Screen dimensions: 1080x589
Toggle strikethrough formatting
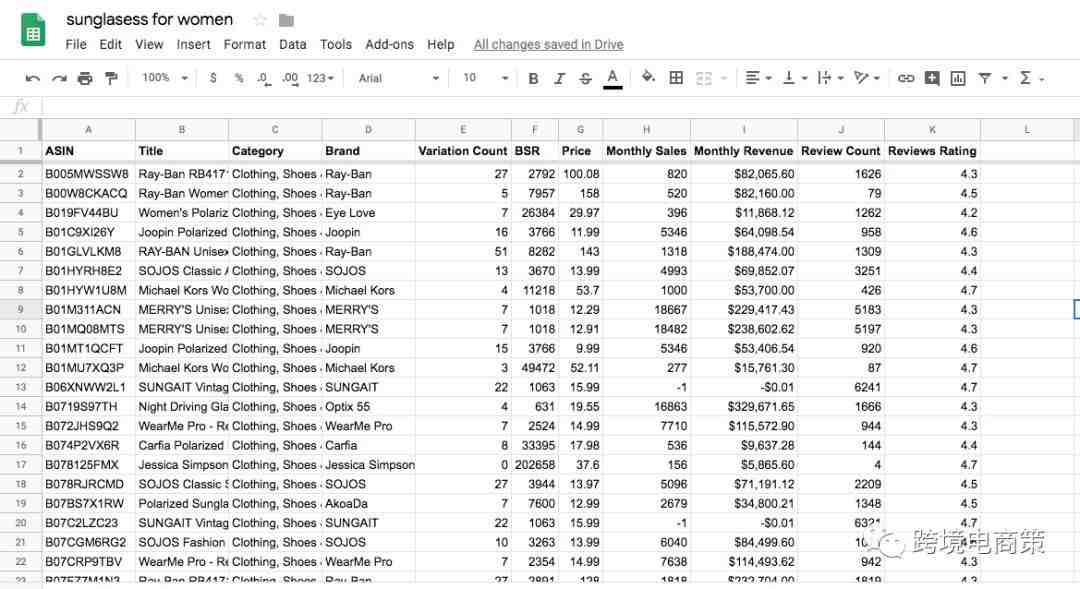[x=585, y=79]
